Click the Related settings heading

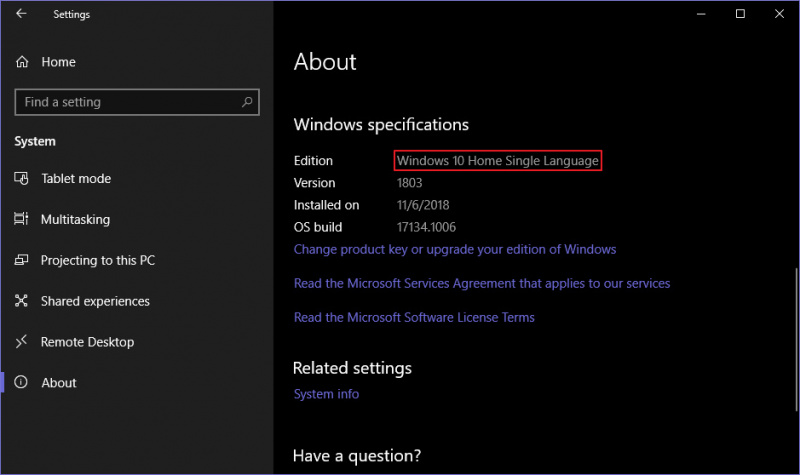pyautogui.click(x=352, y=368)
